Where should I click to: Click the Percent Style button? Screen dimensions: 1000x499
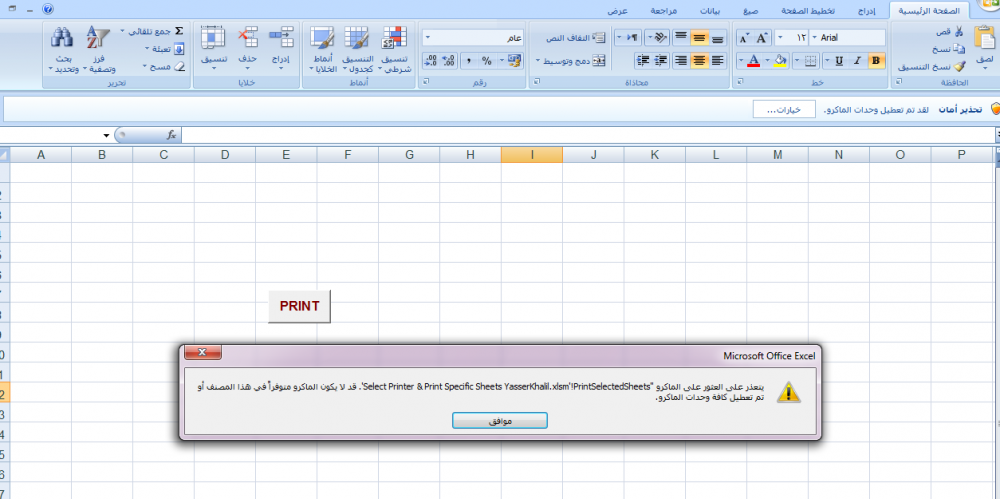pyautogui.click(x=486, y=61)
